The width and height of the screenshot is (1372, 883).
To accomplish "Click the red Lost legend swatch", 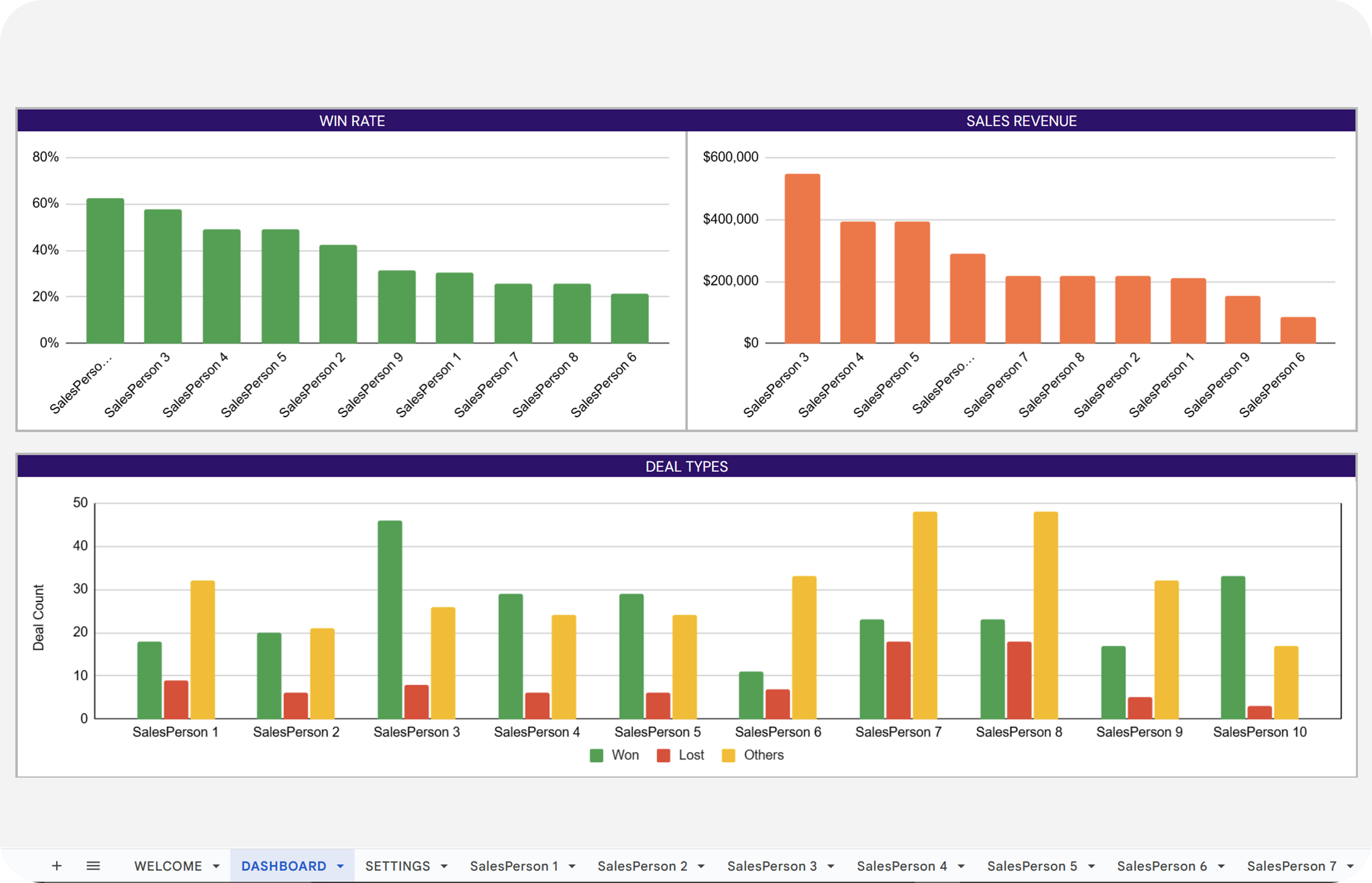I will coord(663,755).
